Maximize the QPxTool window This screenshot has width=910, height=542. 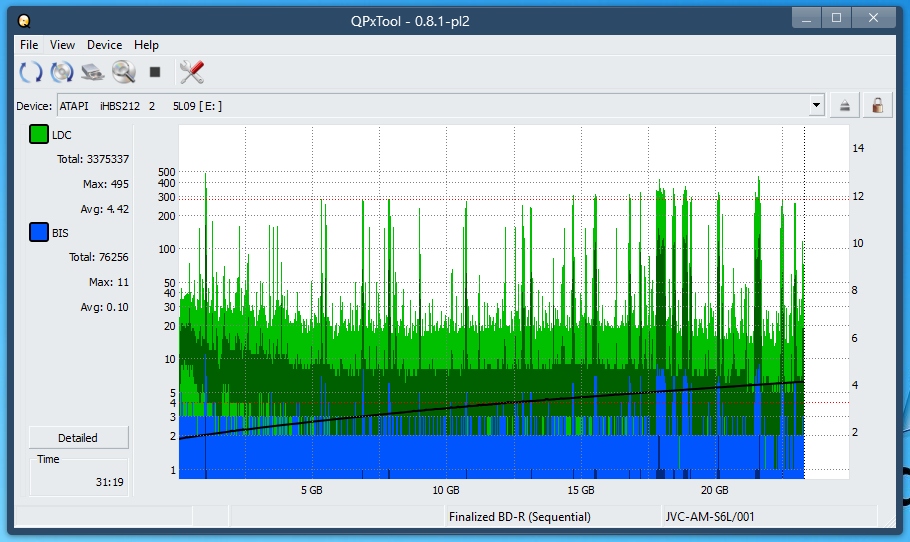click(x=836, y=17)
